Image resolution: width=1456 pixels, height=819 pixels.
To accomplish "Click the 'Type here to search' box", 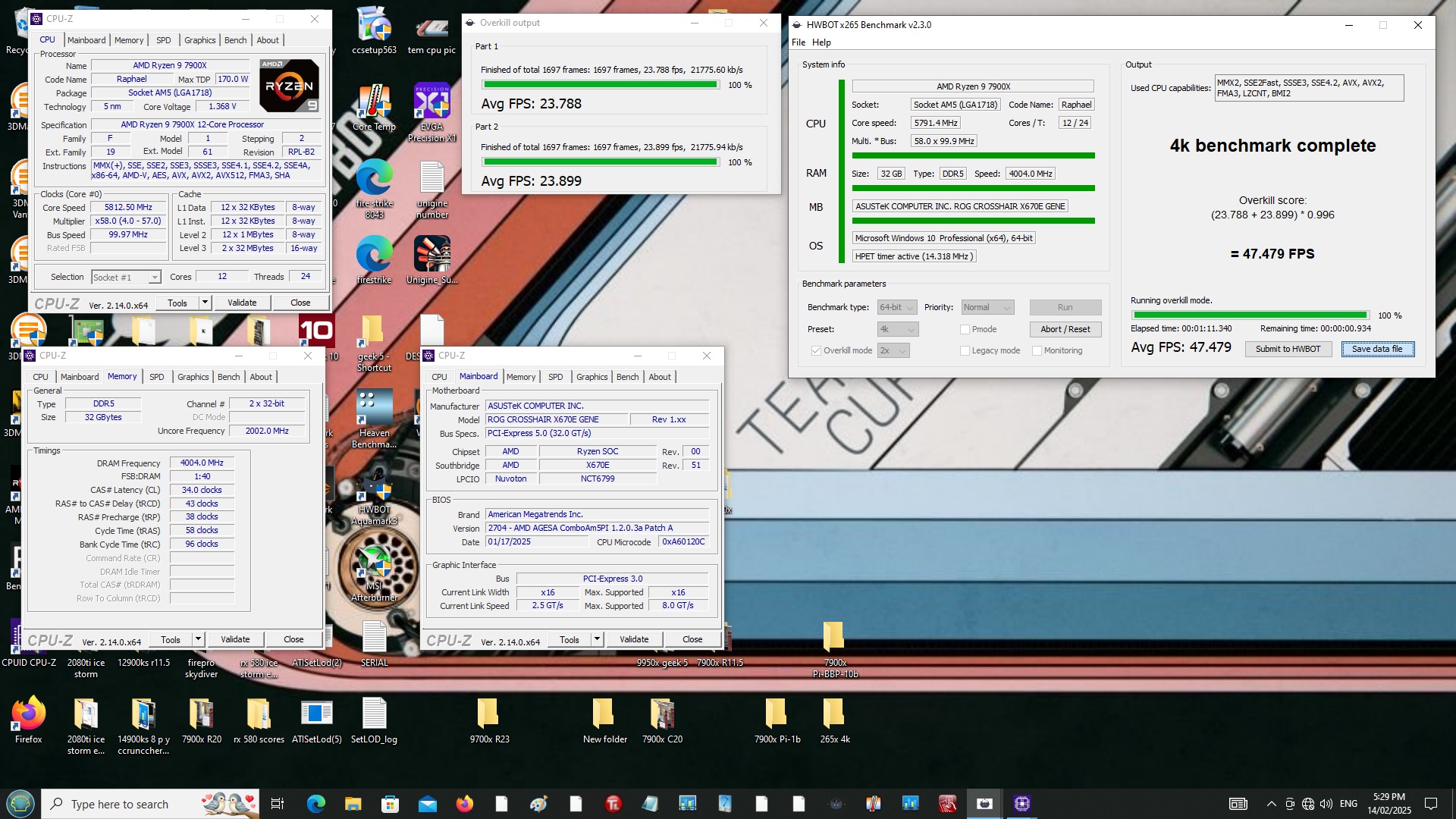I will 150,804.
